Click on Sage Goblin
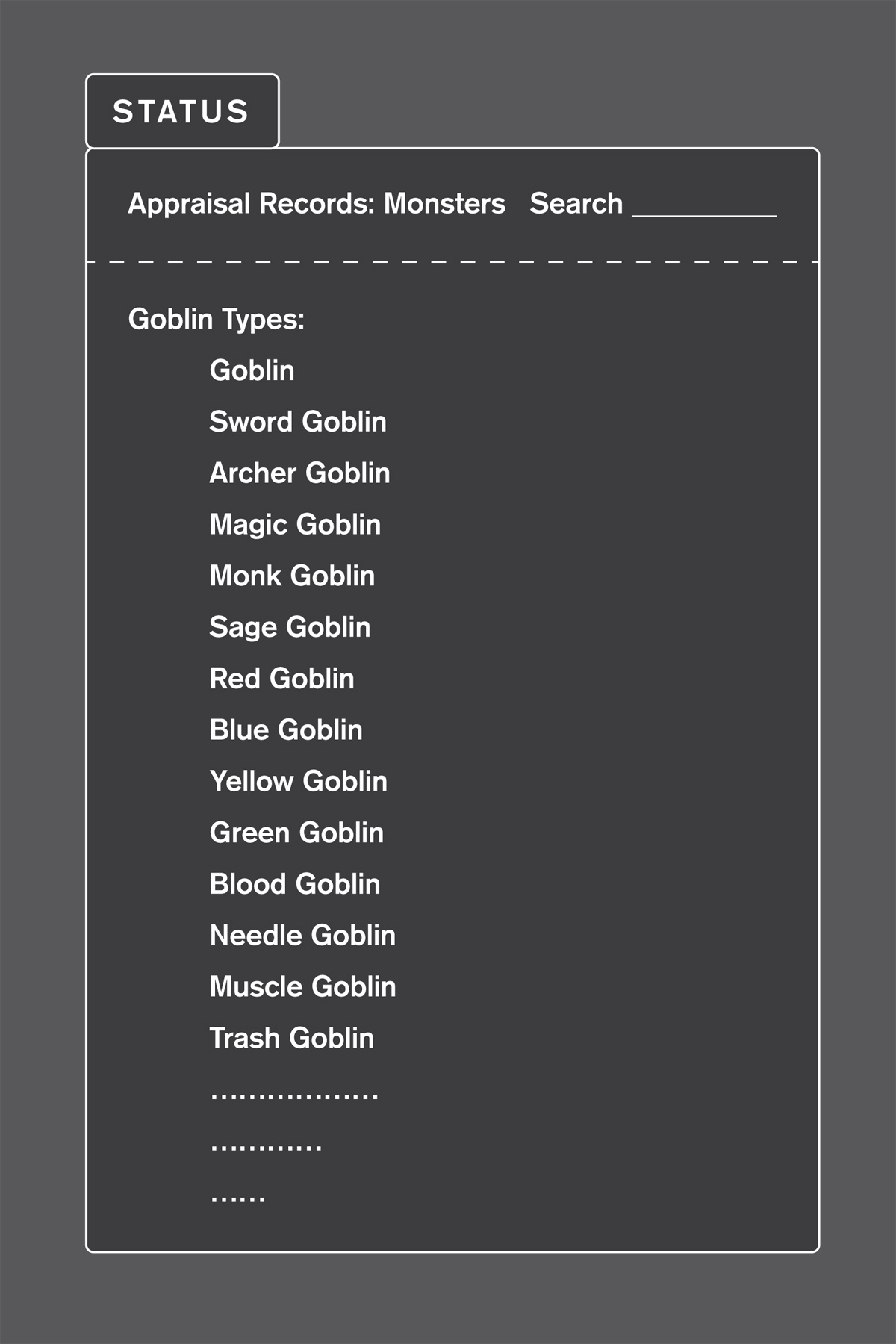This screenshot has height=1344, width=896. tap(290, 627)
